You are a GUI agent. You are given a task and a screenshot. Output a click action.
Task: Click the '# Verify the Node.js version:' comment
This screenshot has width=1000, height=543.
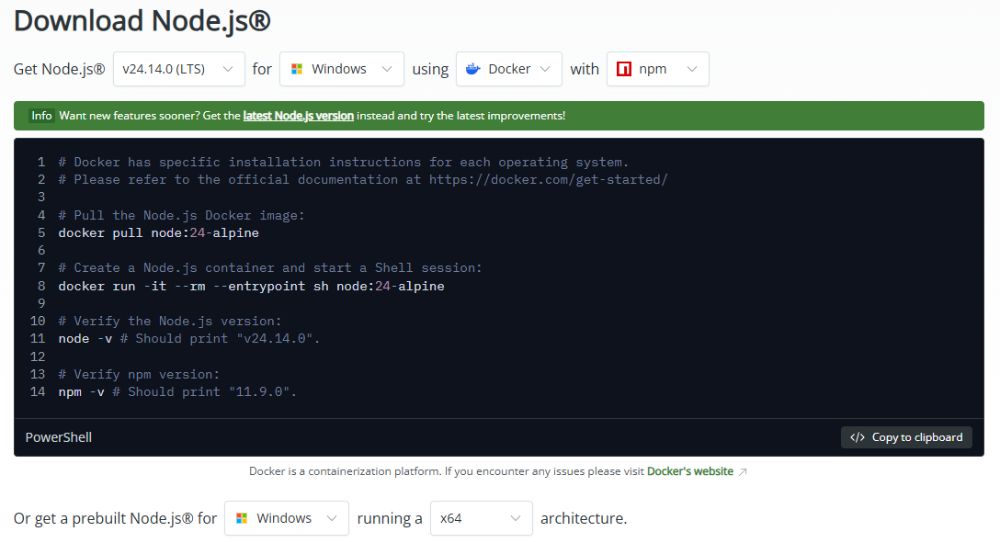tap(170, 320)
